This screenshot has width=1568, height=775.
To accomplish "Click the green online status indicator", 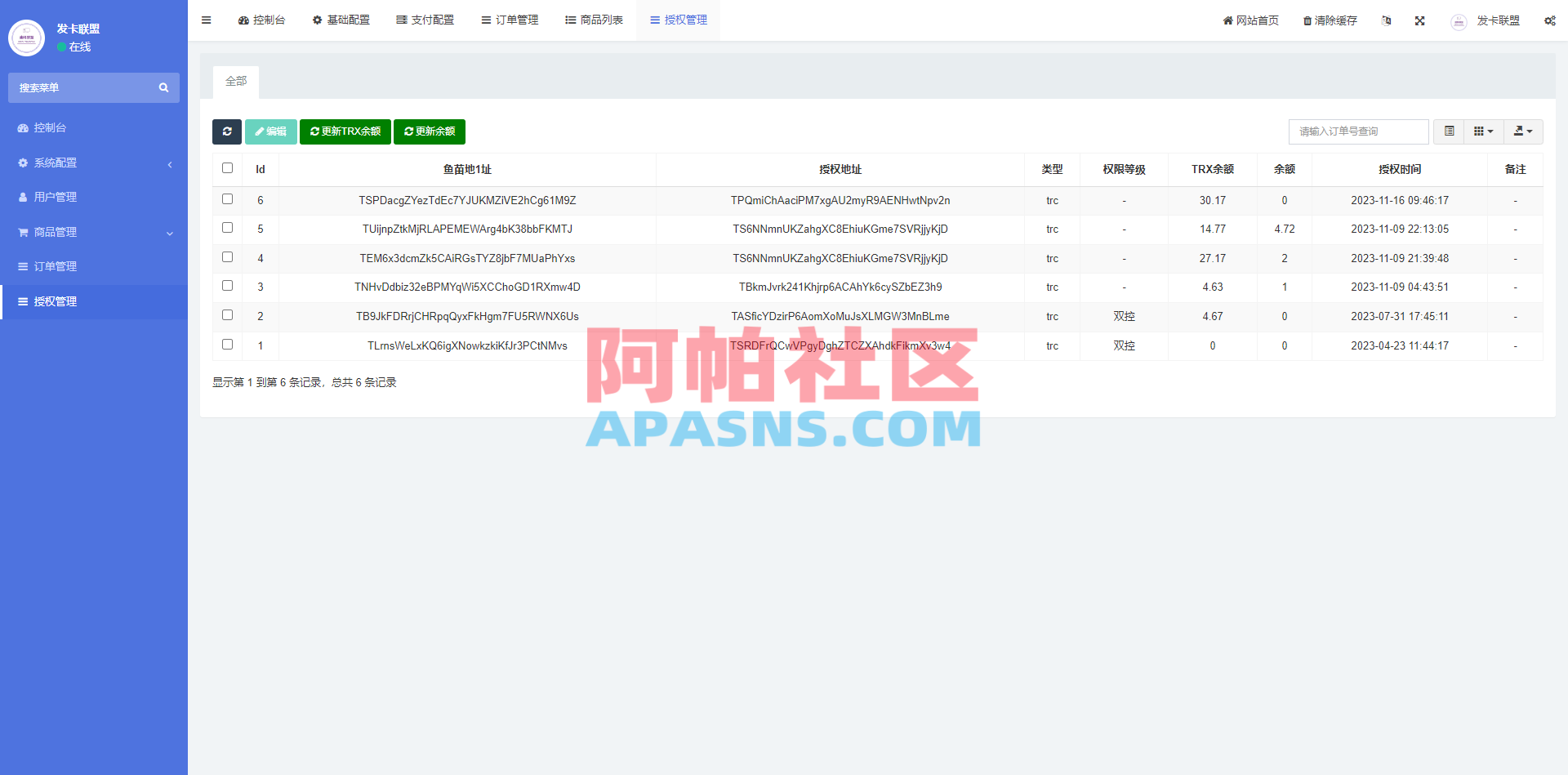I will [61, 47].
